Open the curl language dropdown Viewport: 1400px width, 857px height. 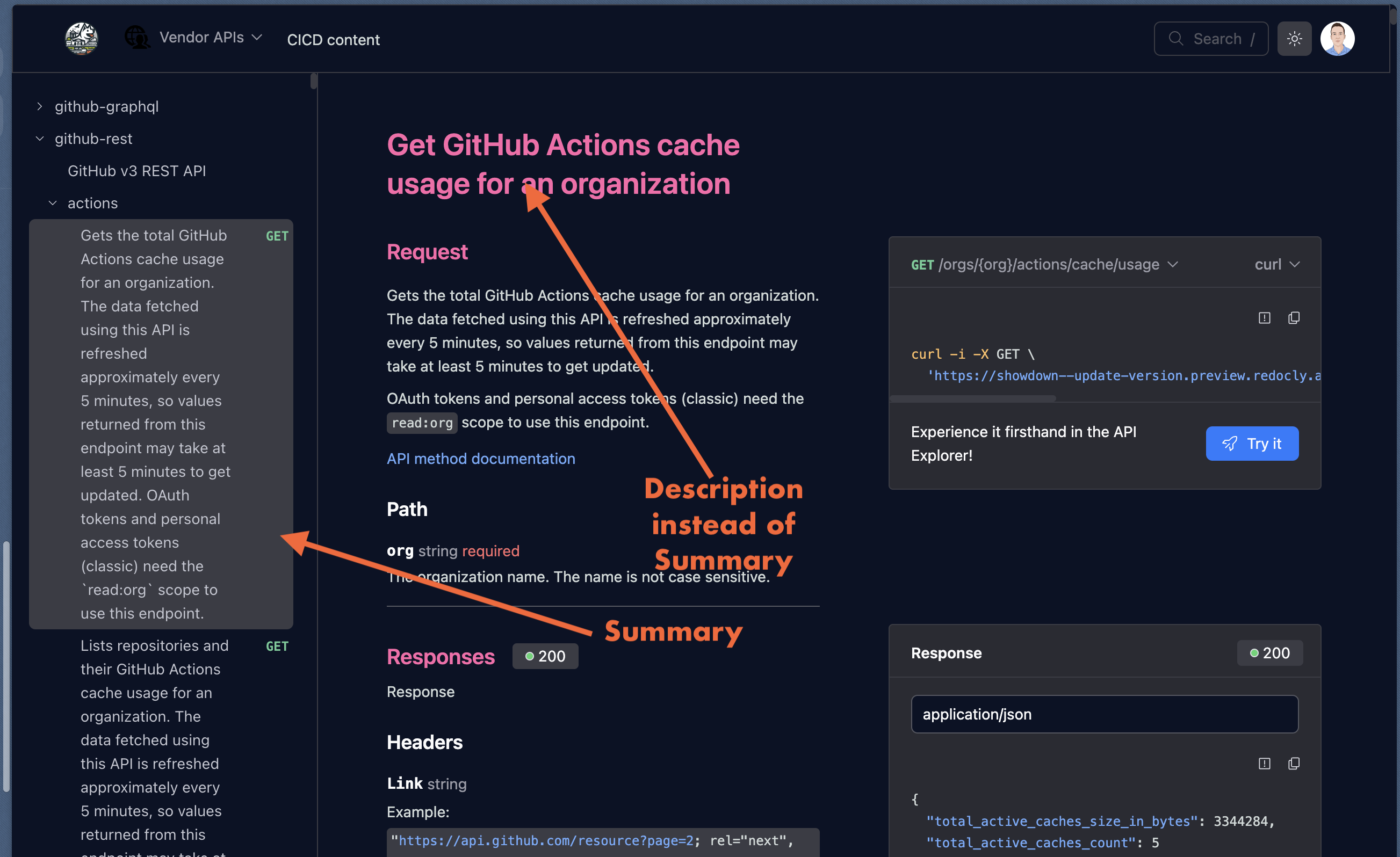point(1276,264)
